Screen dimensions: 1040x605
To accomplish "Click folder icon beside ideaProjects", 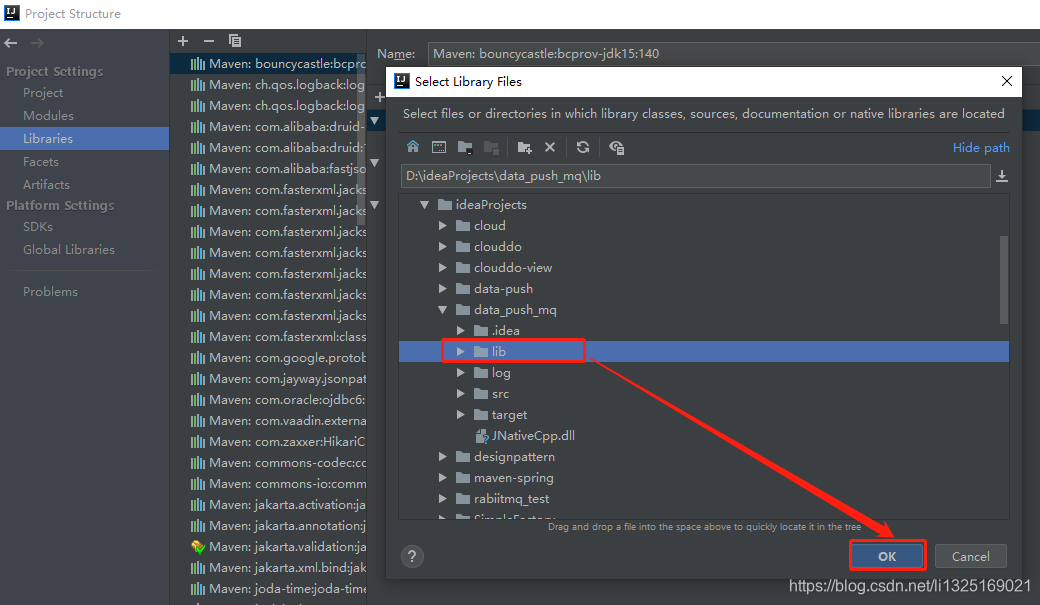I will 444,204.
